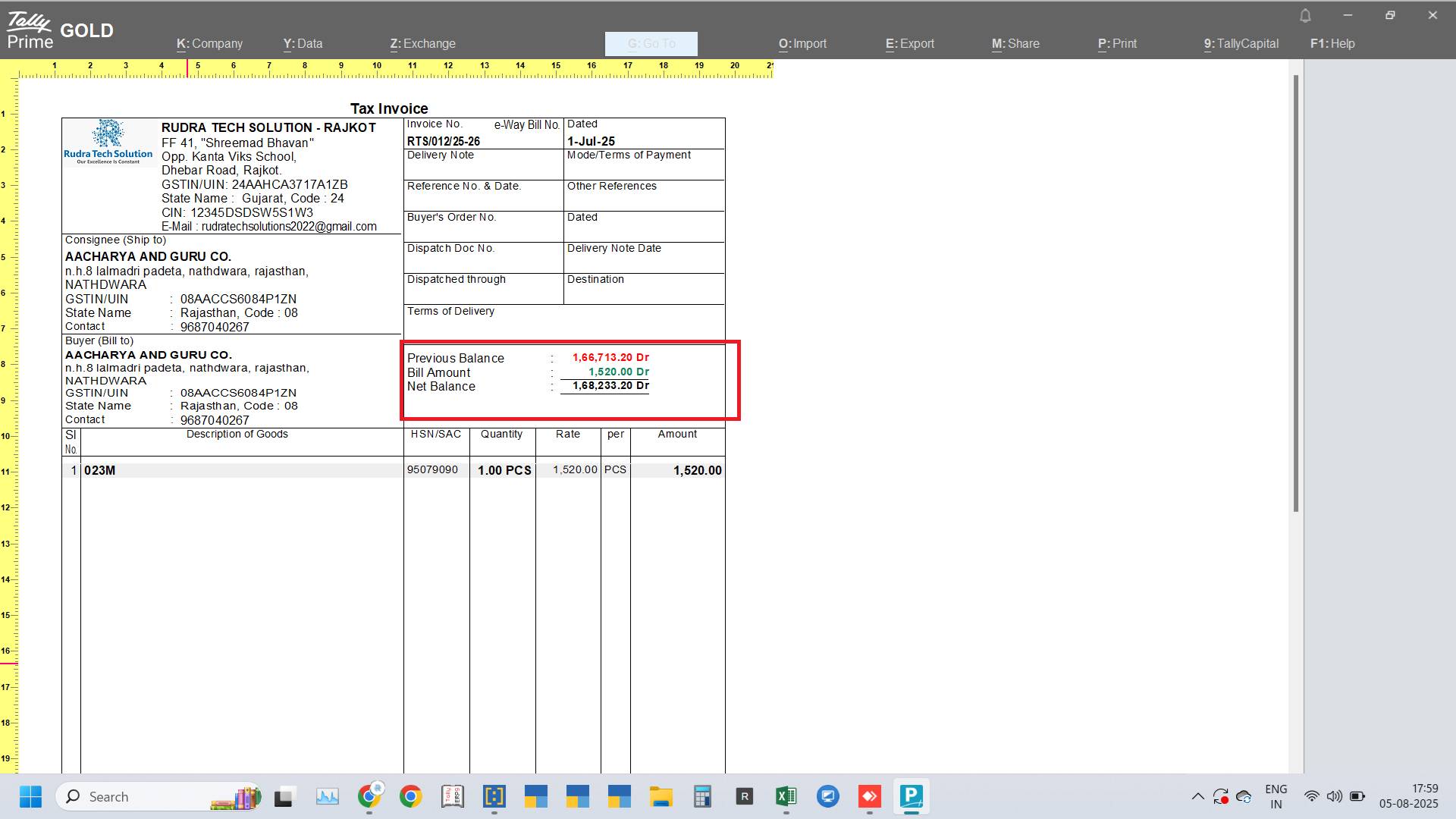Click the Windows Start icon
Viewport: 1456px width, 819px height.
coord(30,797)
